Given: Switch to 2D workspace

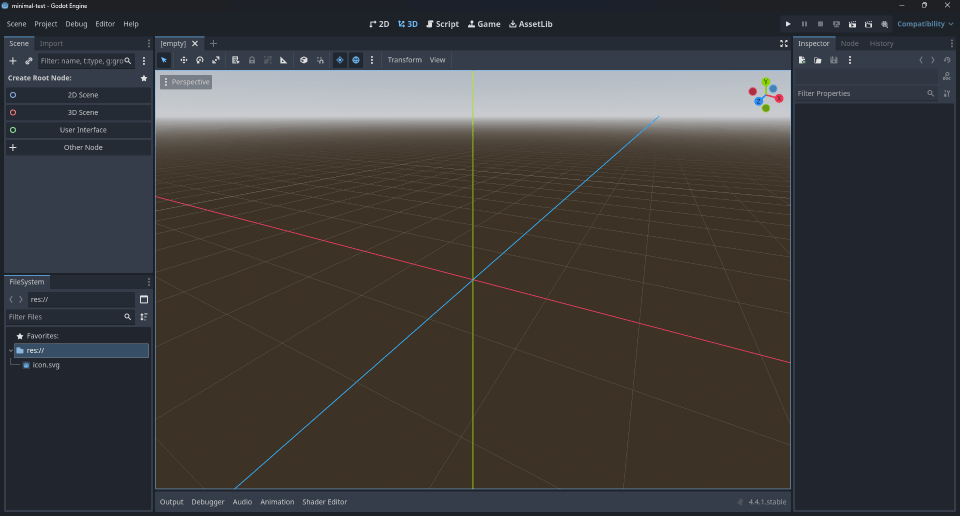Looking at the screenshot, I should 379,24.
